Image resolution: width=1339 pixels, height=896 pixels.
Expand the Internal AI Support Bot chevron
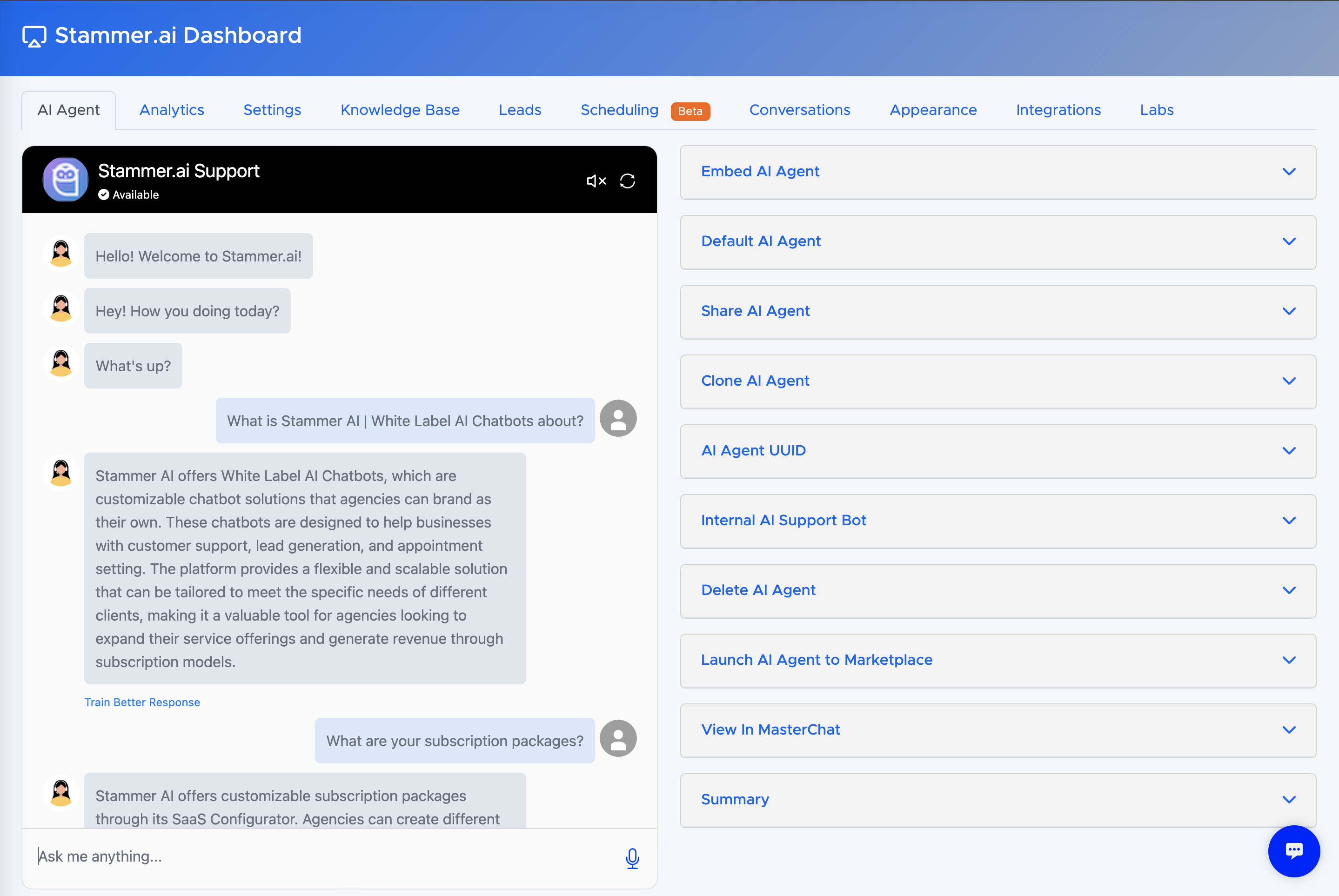click(x=1289, y=520)
